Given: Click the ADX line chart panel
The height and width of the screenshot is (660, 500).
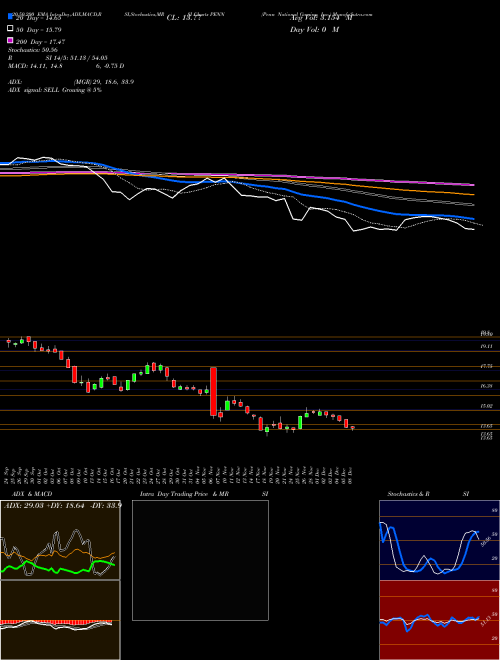Looking at the screenshot, I should [60, 540].
